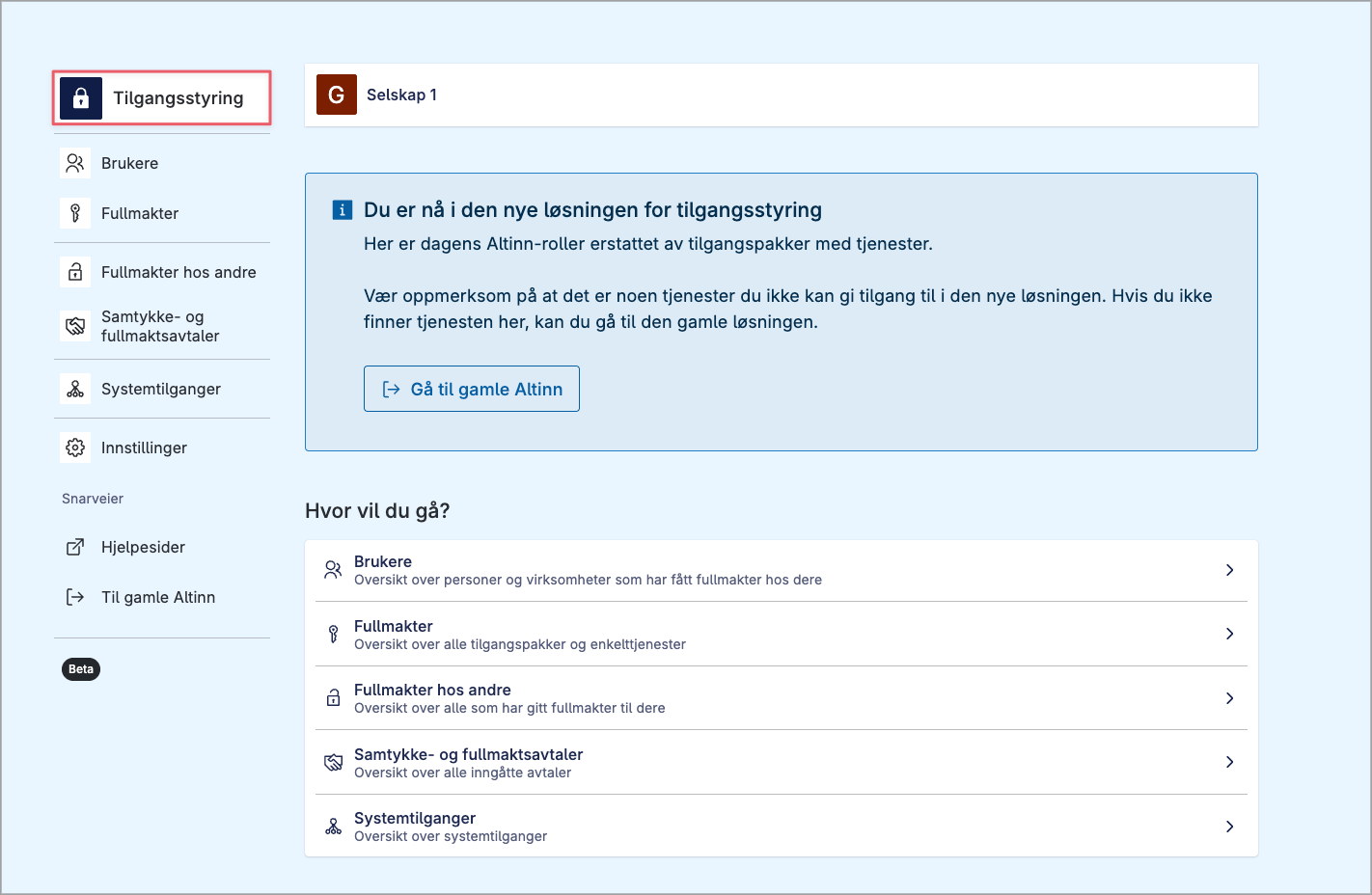
Task: Click the Fullmakter hos andre padlock icon
Action: 75,272
